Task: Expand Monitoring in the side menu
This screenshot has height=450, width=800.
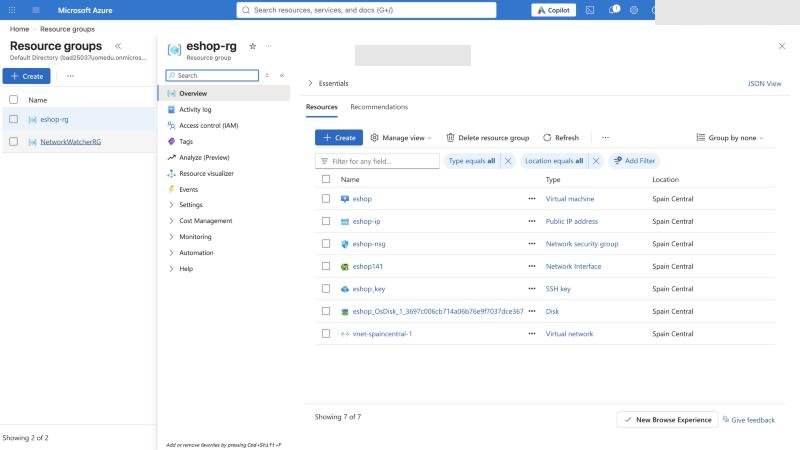Action: (171, 237)
